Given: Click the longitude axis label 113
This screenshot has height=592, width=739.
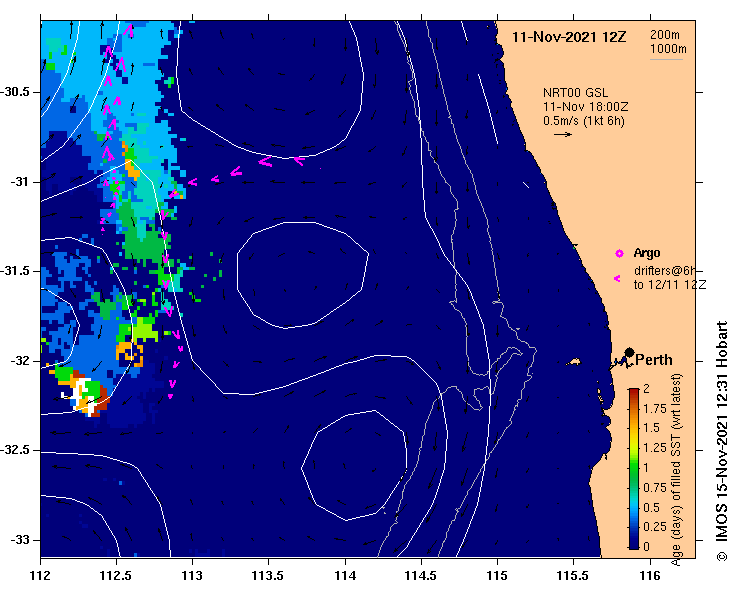Looking at the screenshot, I should [x=192, y=576].
